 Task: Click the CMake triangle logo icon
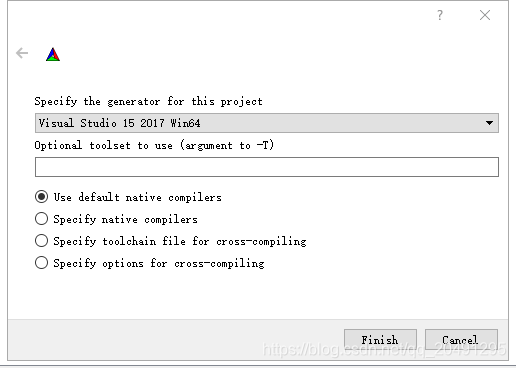pyautogui.click(x=53, y=54)
